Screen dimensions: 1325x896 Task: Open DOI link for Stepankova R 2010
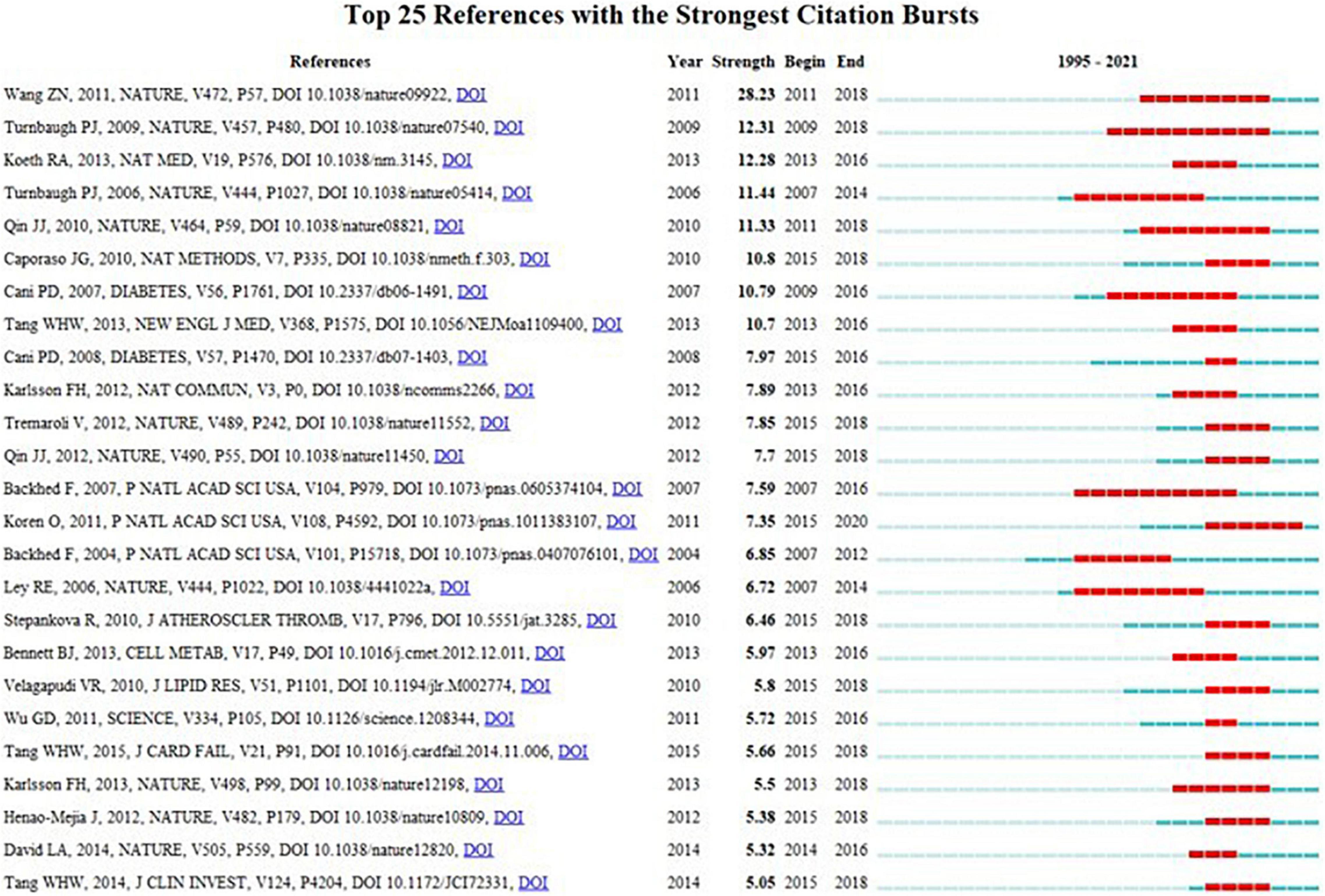coord(602,620)
